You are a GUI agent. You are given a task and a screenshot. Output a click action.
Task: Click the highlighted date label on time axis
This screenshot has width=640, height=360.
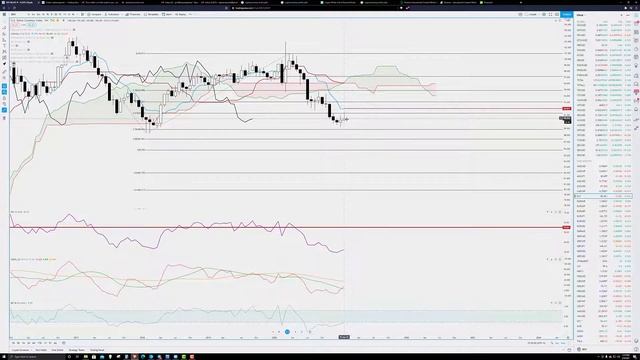344,337
